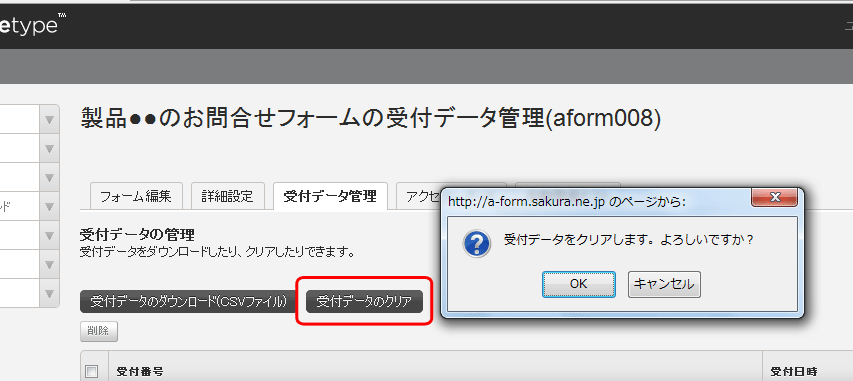Toggle the select-all checkbox in table header
The height and width of the screenshot is (381, 853).
point(92,372)
